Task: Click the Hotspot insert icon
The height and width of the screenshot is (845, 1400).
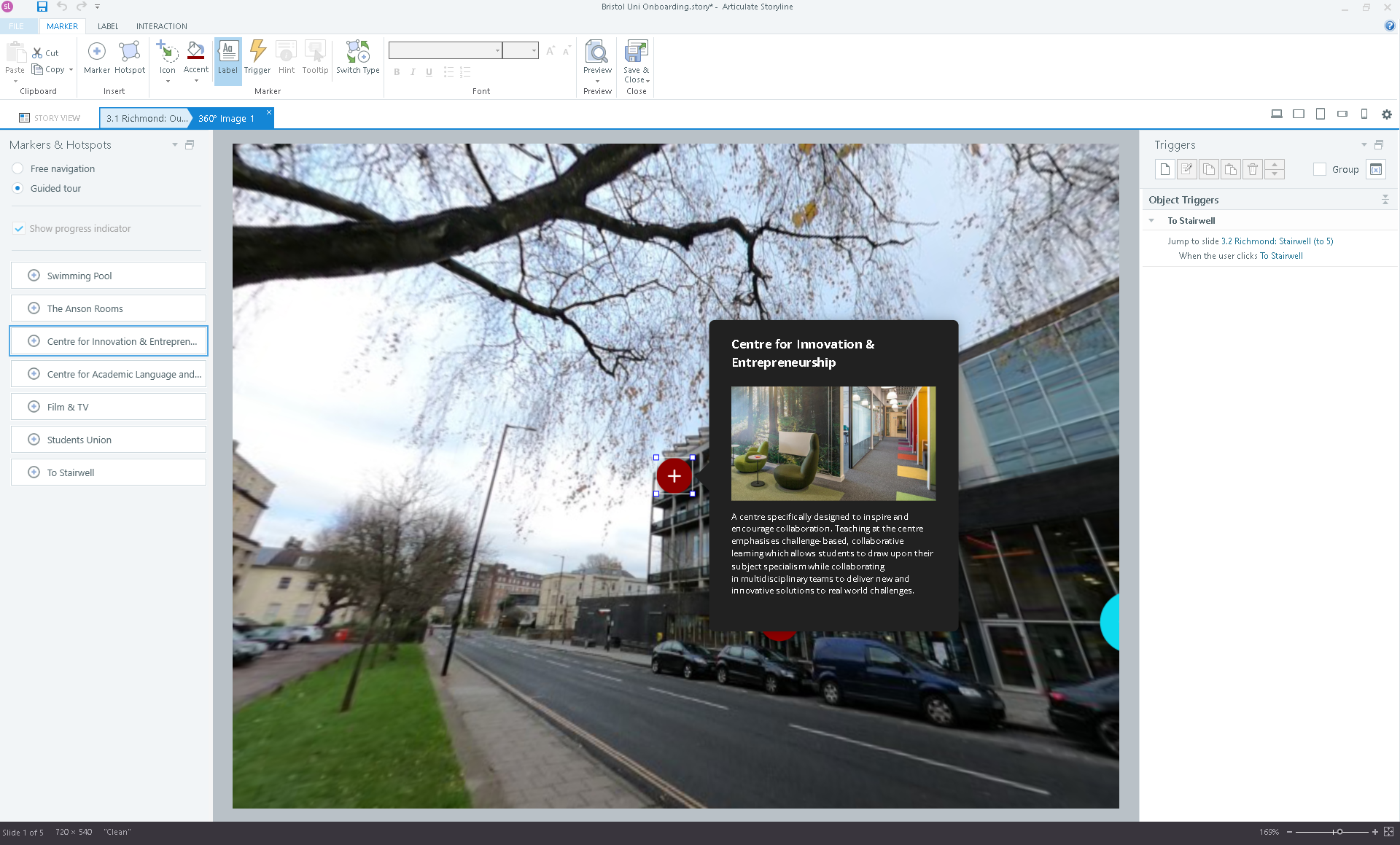Action: coord(129,58)
